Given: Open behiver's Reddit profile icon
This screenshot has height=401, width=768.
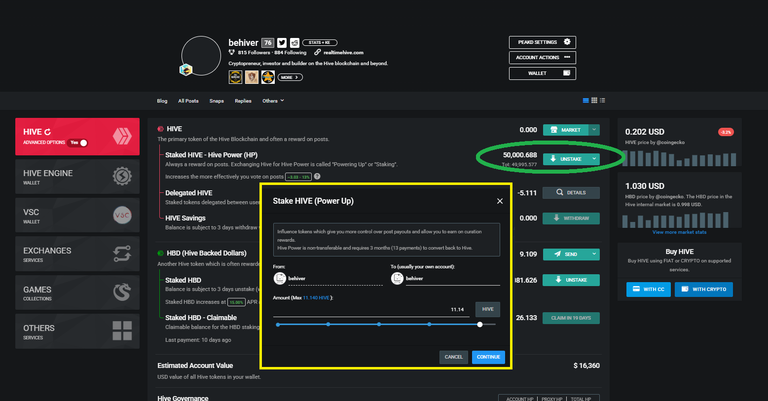Looking at the screenshot, I should [294, 43].
